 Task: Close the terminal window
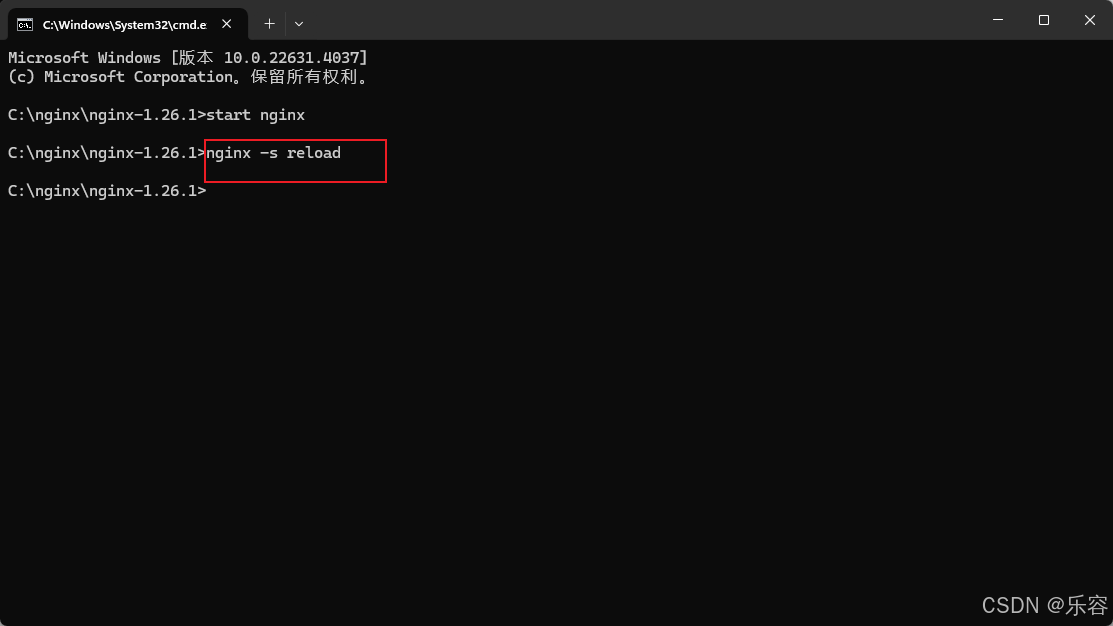[x=1090, y=20]
